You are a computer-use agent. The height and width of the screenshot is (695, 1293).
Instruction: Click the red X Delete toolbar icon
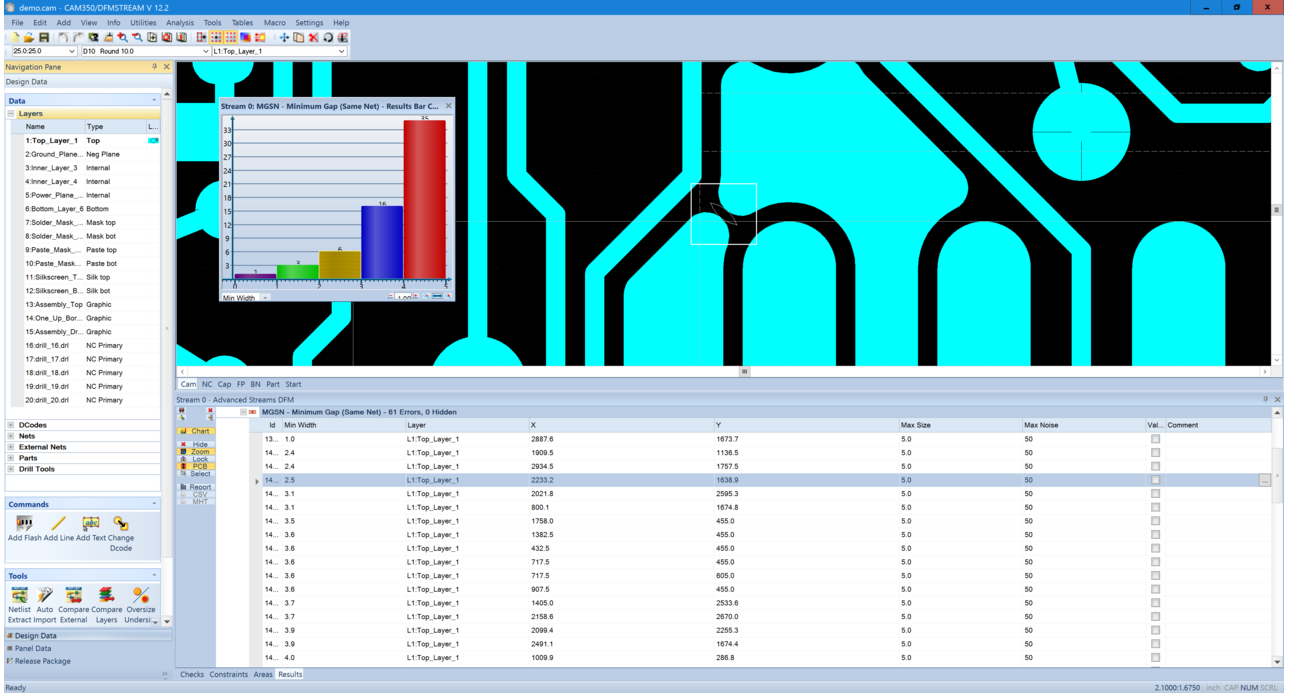click(x=313, y=37)
